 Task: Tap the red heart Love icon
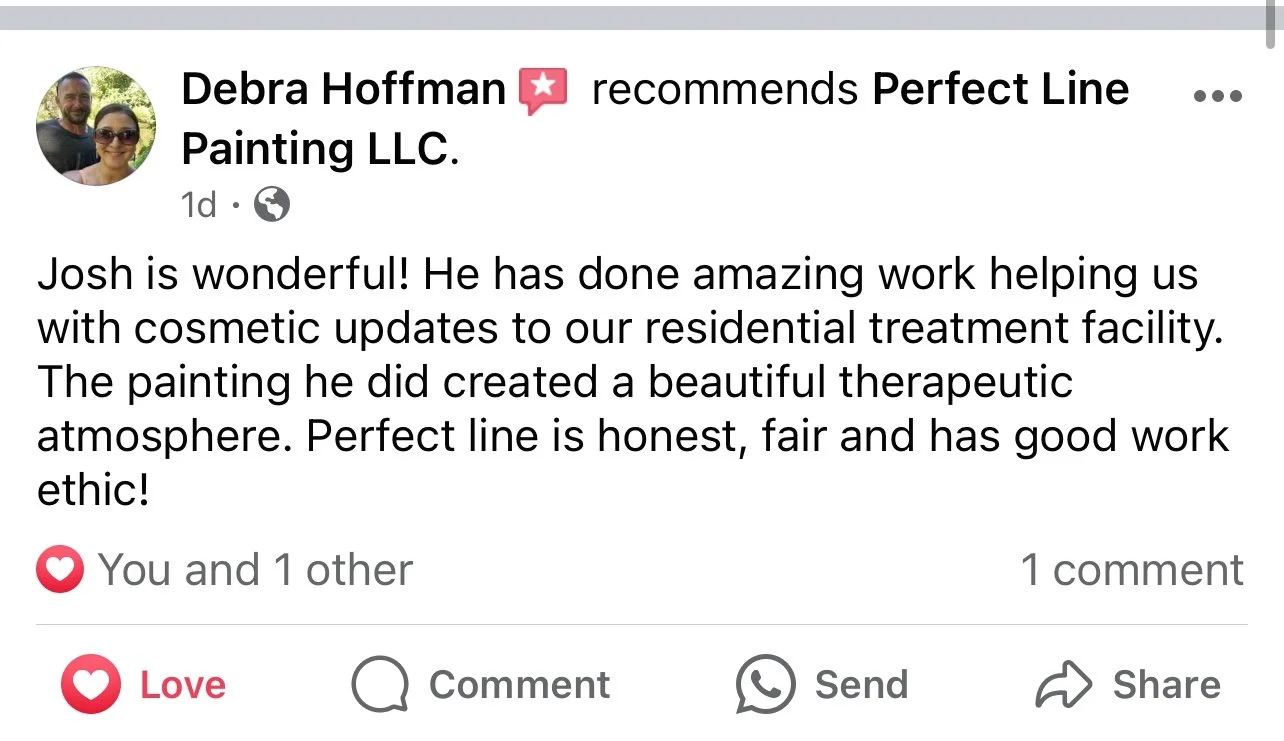pos(91,685)
